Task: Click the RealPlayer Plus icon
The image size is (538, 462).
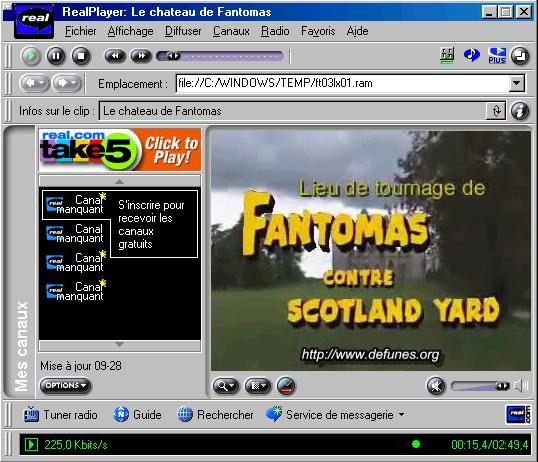Action: (x=497, y=56)
